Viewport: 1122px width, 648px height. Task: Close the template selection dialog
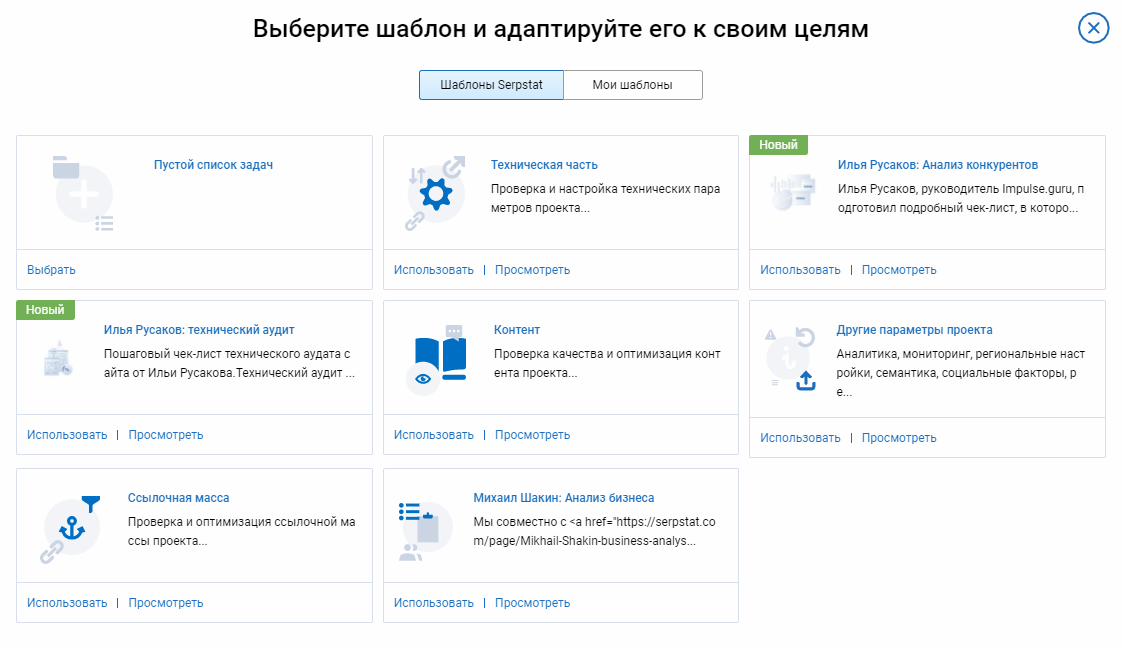tap(1093, 28)
